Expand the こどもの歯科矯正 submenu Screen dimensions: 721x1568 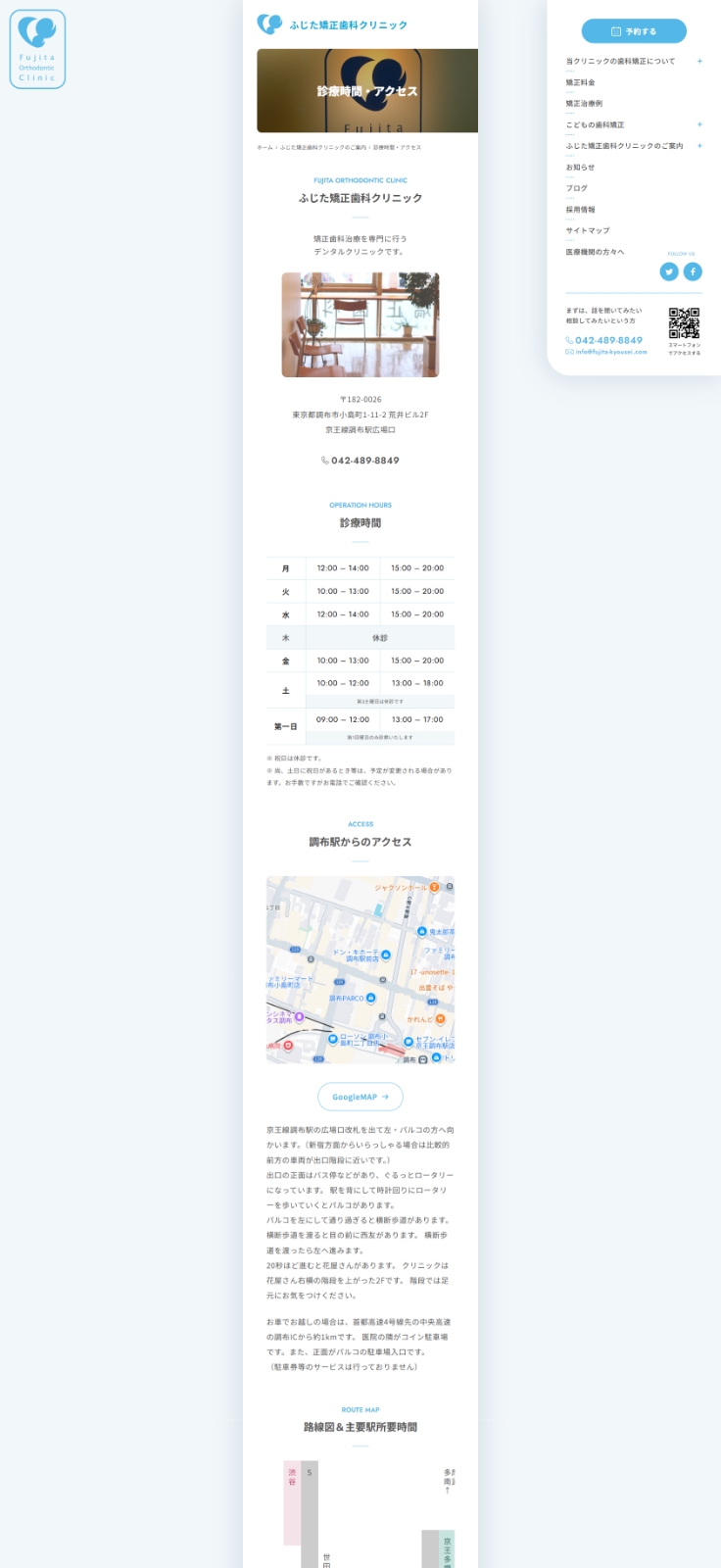699,124
